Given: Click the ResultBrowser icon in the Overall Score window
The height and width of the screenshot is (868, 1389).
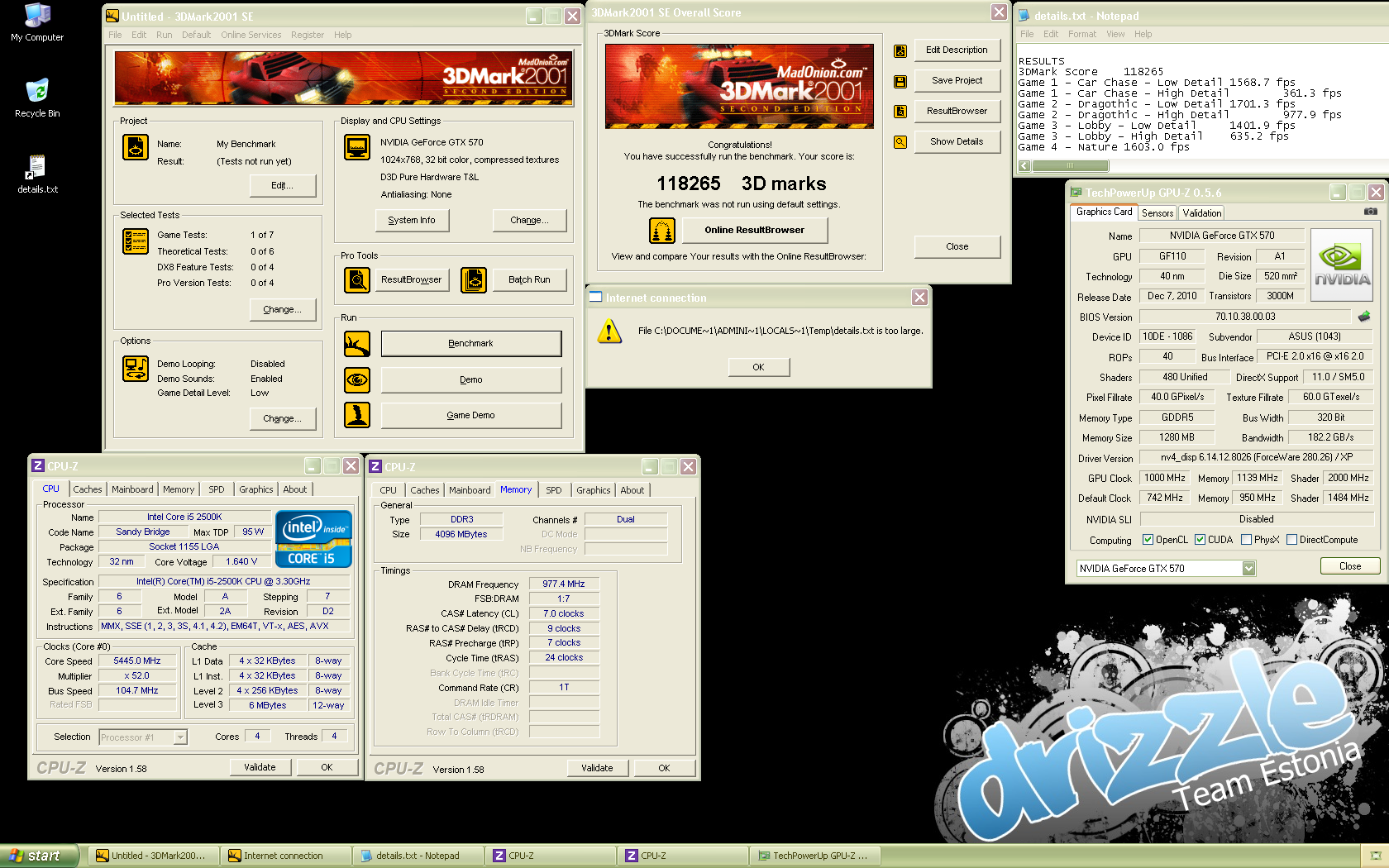Looking at the screenshot, I should [900, 112].
